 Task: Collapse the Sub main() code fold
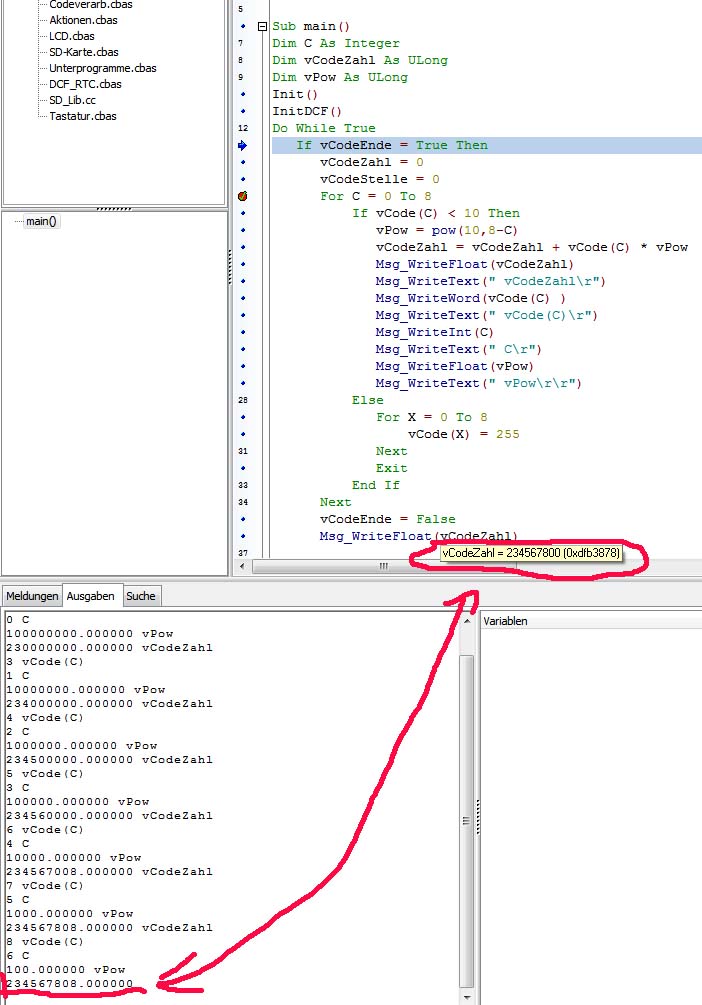262,27
